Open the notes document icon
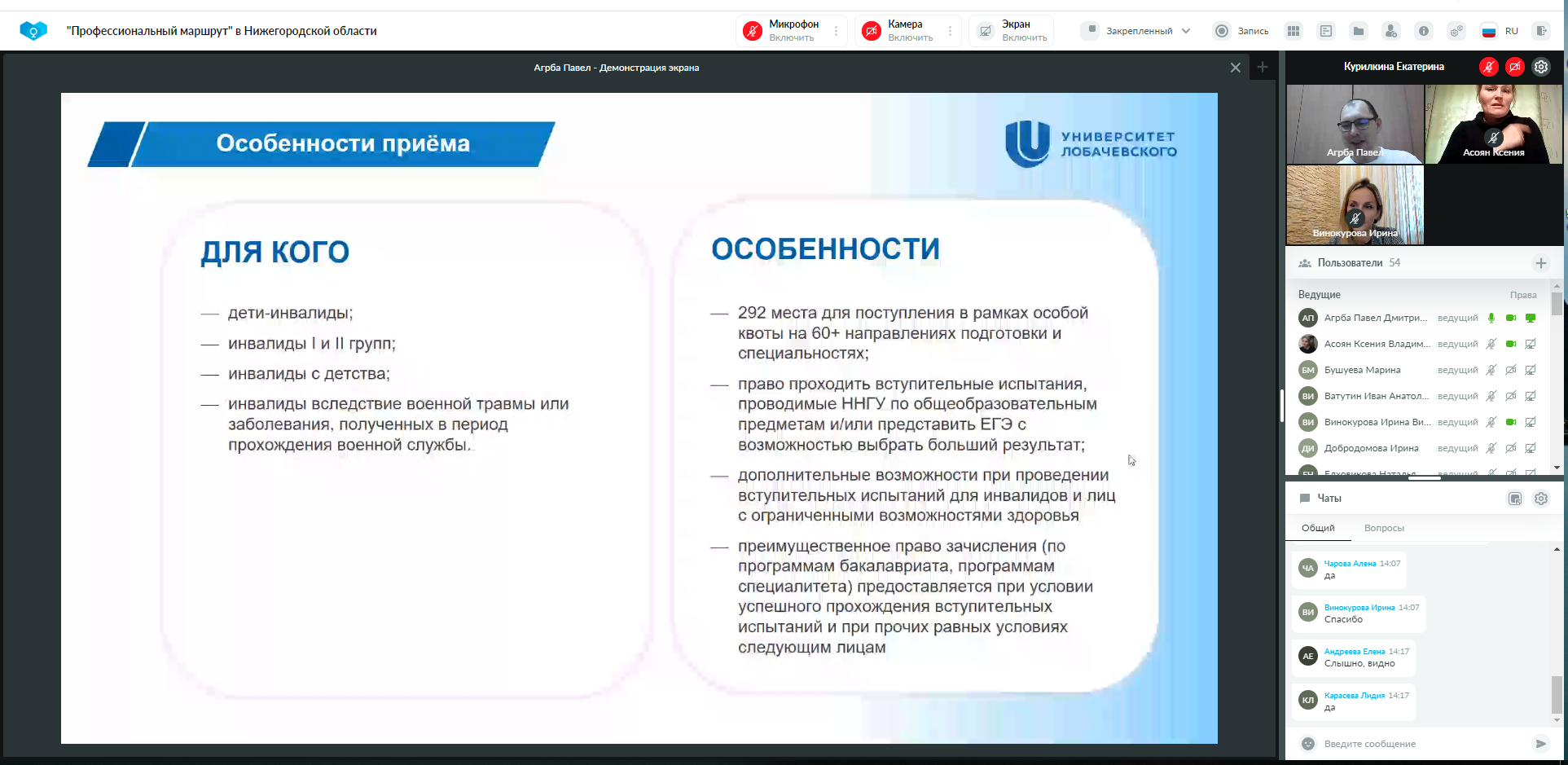The height and width of the screenshot is (765, 1568). click(x=1326, y=31)
